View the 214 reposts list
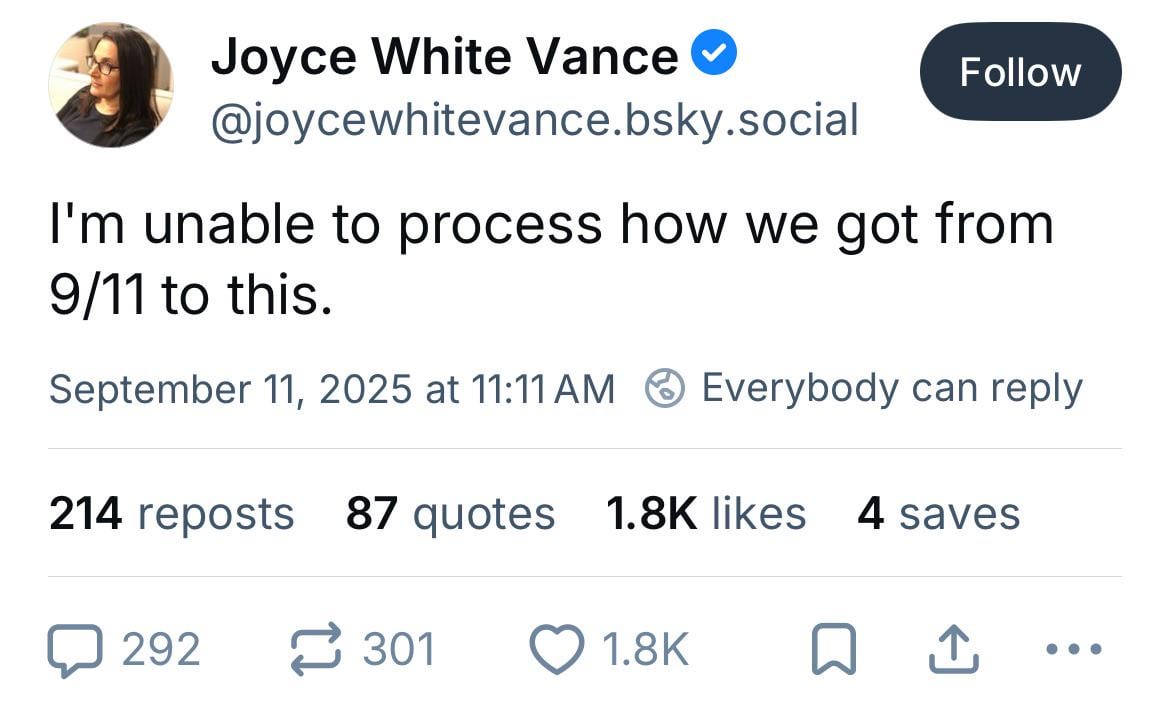This screenshot has height=727, width=1170. click(x=172, y=514)
